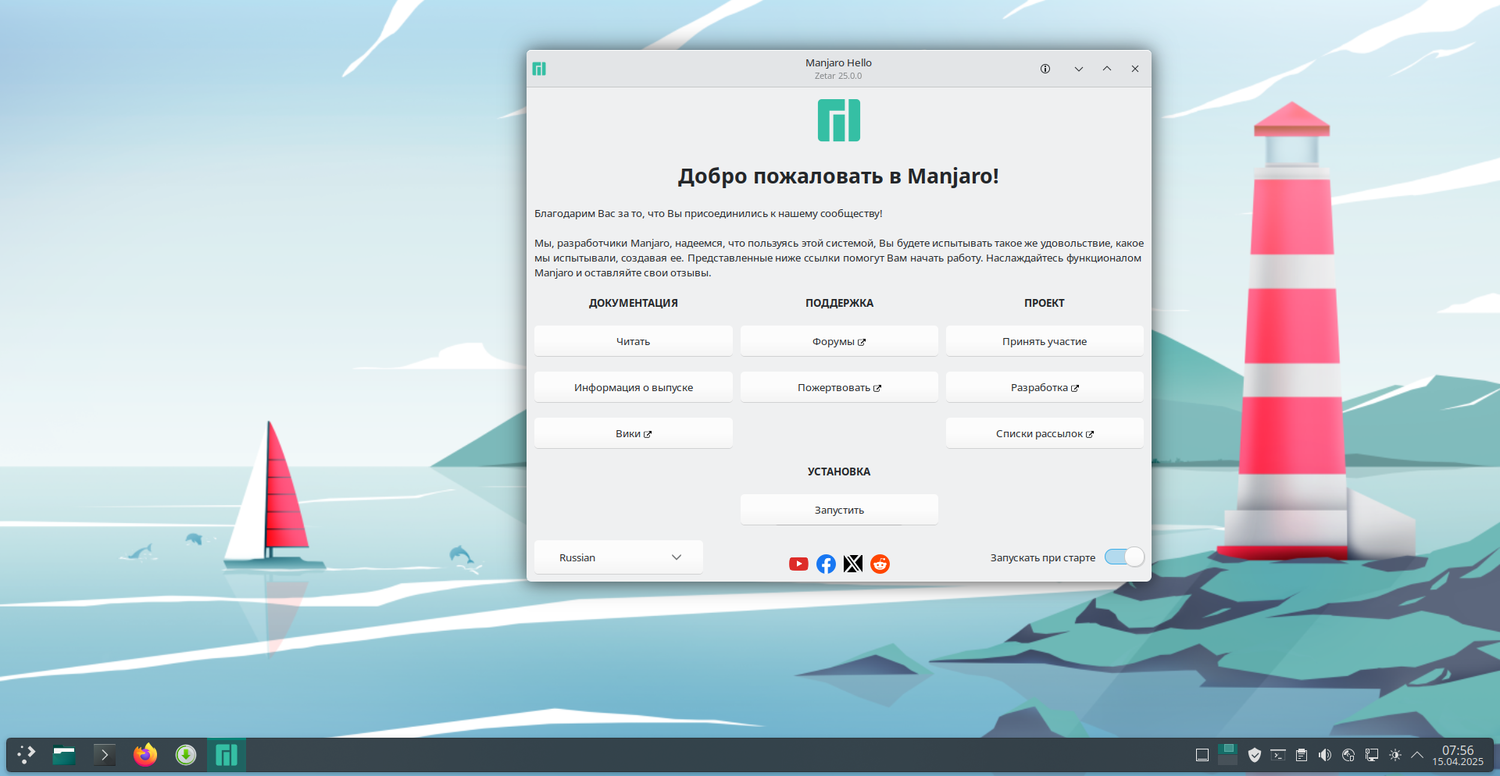
Task: Open the 'Форумы' external link button
Action: [x=839, y=341]
